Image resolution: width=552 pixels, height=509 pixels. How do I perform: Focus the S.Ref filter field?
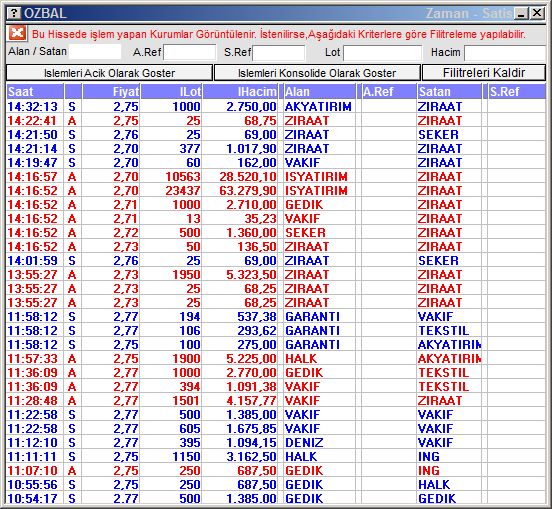[x=278, y=52]
